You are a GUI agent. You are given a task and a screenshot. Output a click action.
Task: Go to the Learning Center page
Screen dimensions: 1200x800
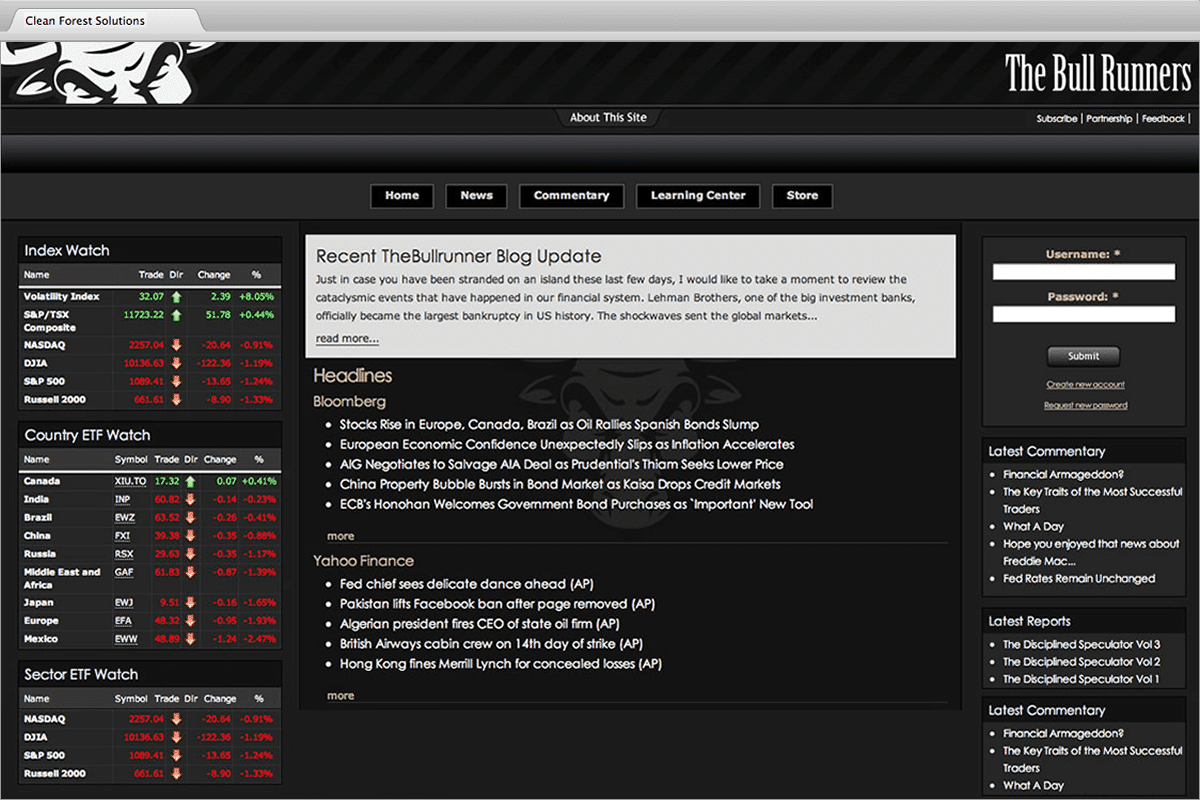pos(698,196)
